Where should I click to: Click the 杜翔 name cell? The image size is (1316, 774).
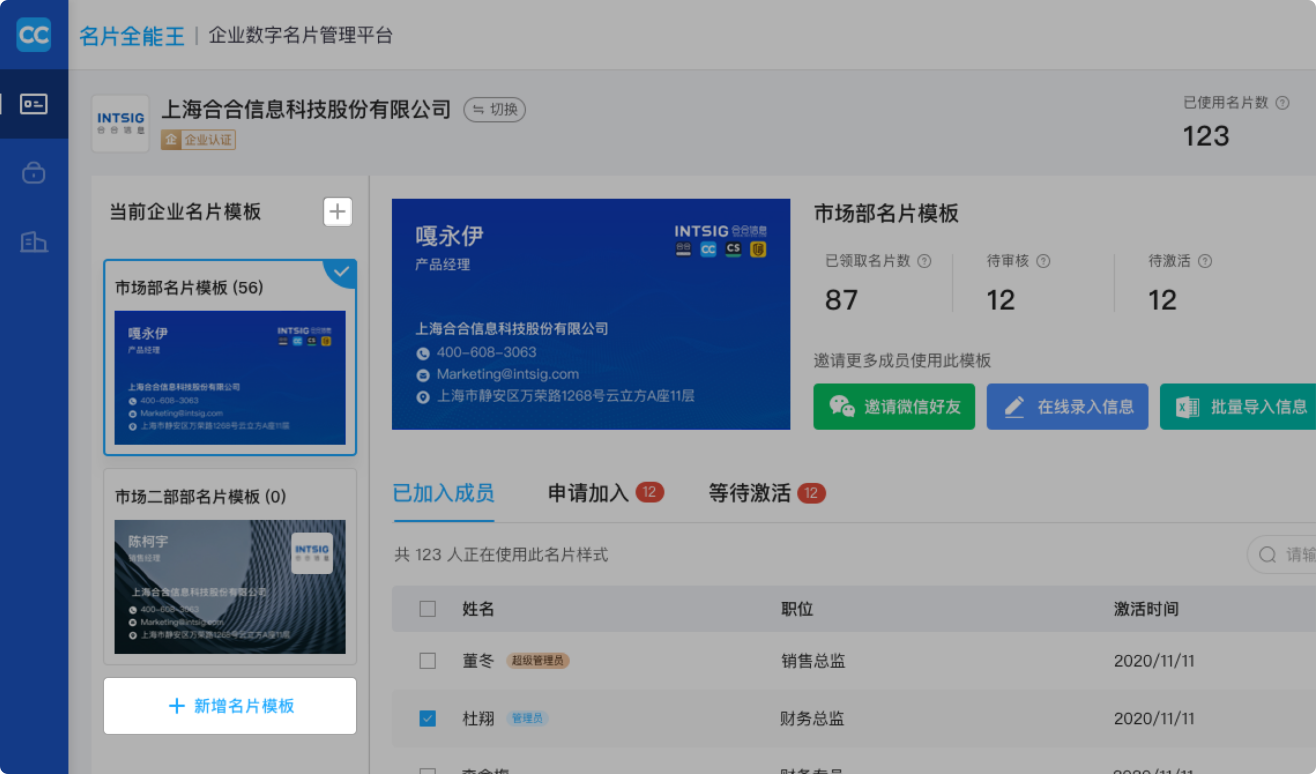tap(478, 718)
